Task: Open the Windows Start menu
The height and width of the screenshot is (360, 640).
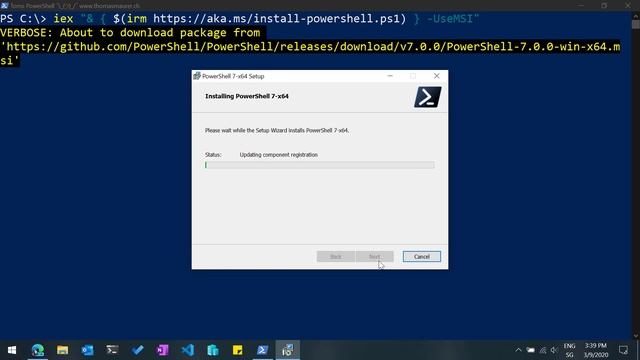Action: [x=12, y=350]
